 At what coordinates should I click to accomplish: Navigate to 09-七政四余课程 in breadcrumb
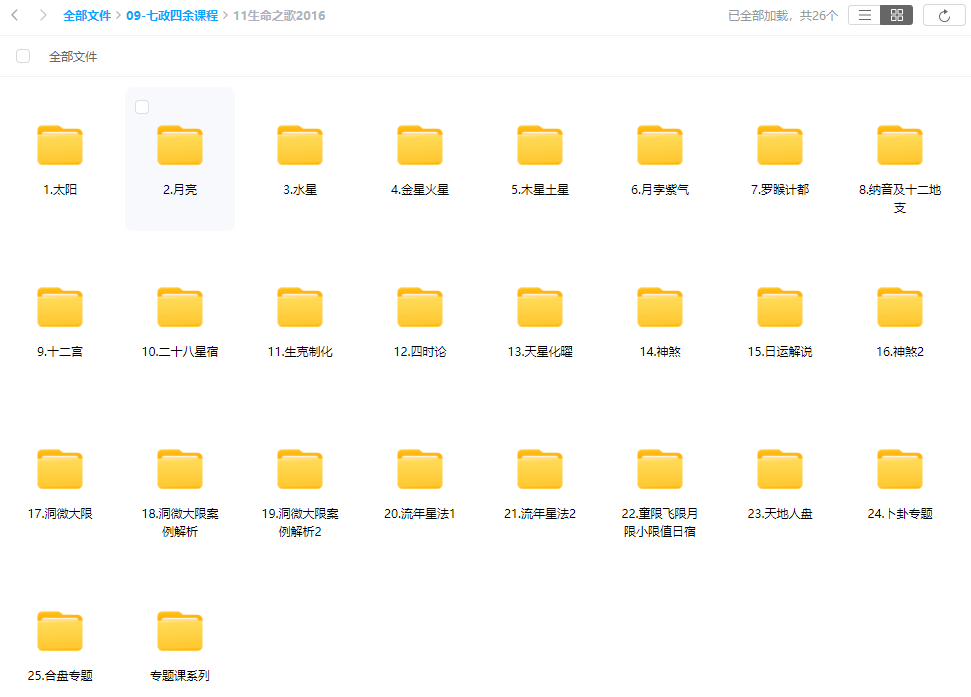click(172, 15)
